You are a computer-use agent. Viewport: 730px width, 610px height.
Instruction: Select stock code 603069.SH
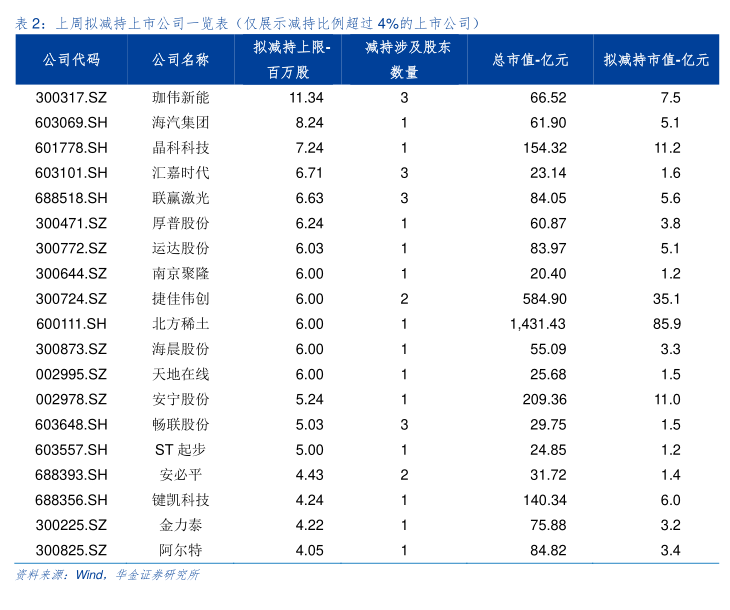[71, 123]
